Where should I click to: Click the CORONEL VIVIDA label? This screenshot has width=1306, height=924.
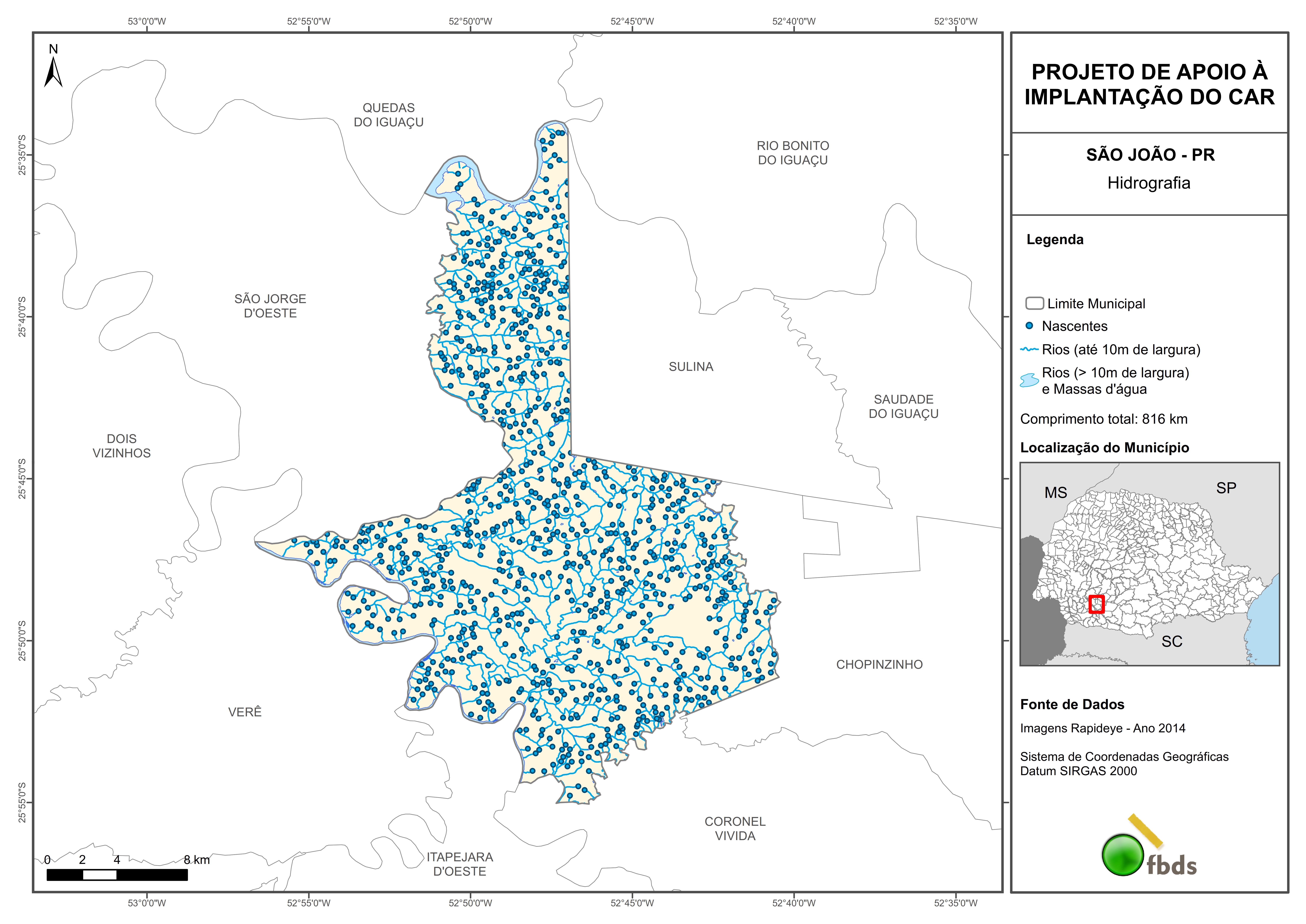coord(735,829)
